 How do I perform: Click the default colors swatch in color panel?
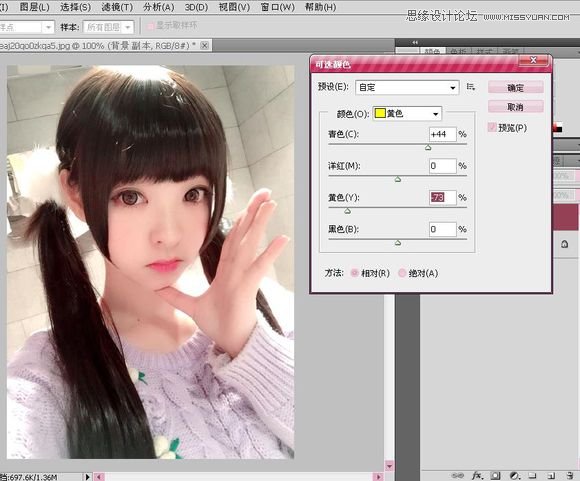[x=557, y=128]
